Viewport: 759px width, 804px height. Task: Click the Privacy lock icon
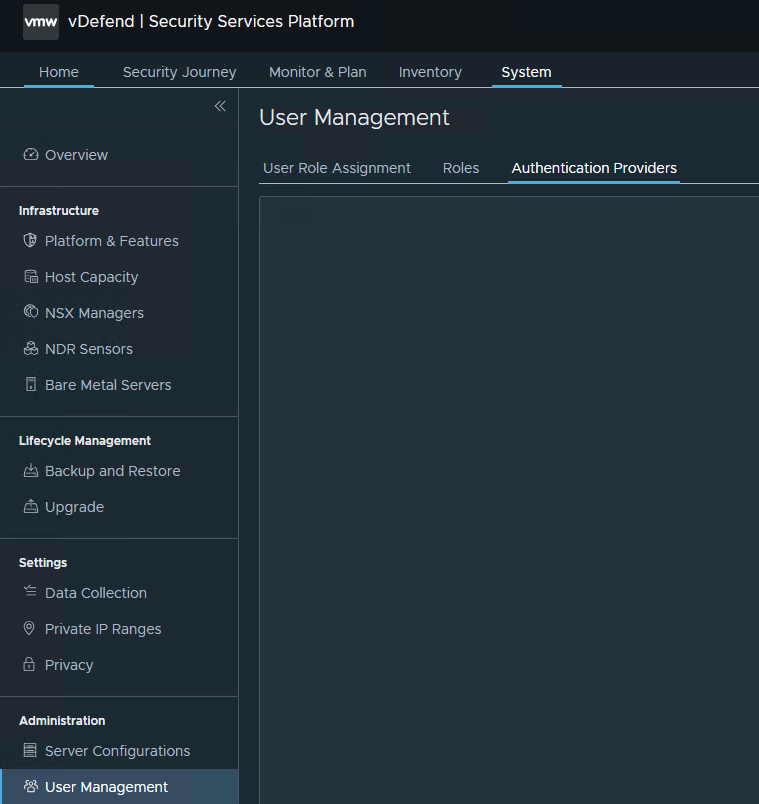(x=29, y=665)
